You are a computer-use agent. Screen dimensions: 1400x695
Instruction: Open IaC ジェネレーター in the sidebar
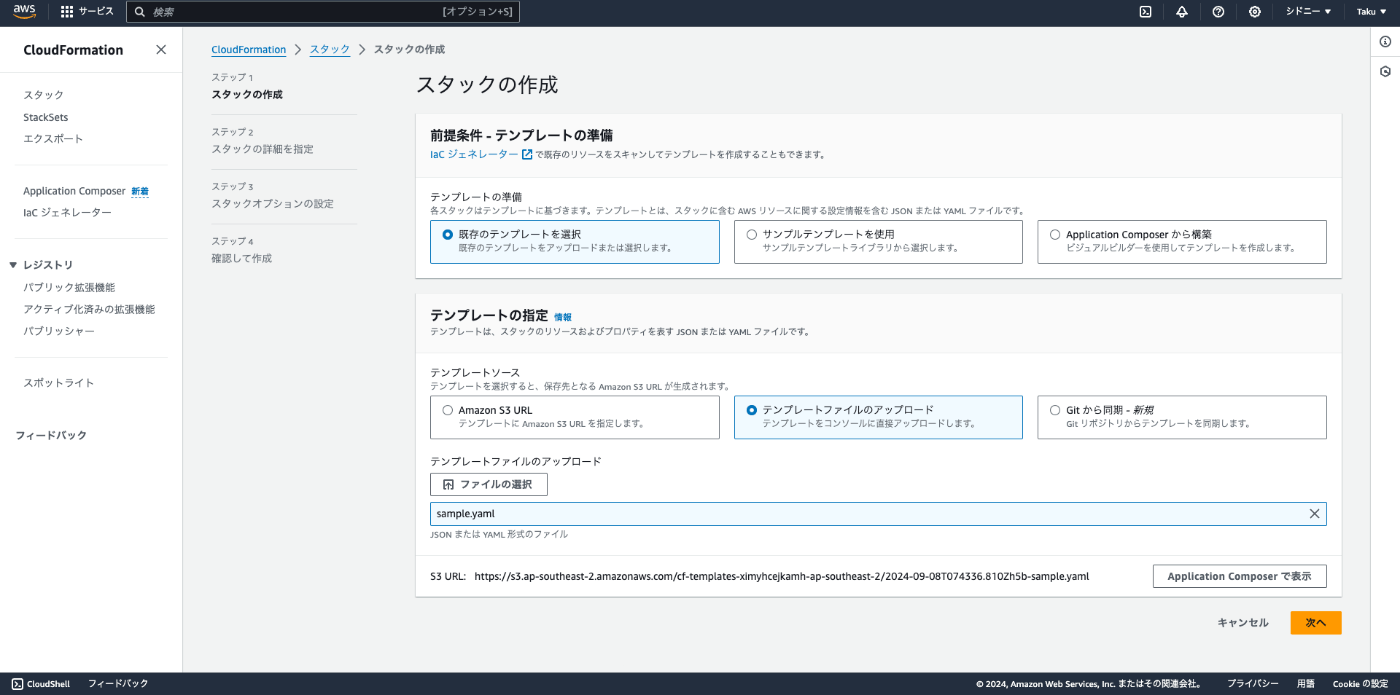point(68,213)
